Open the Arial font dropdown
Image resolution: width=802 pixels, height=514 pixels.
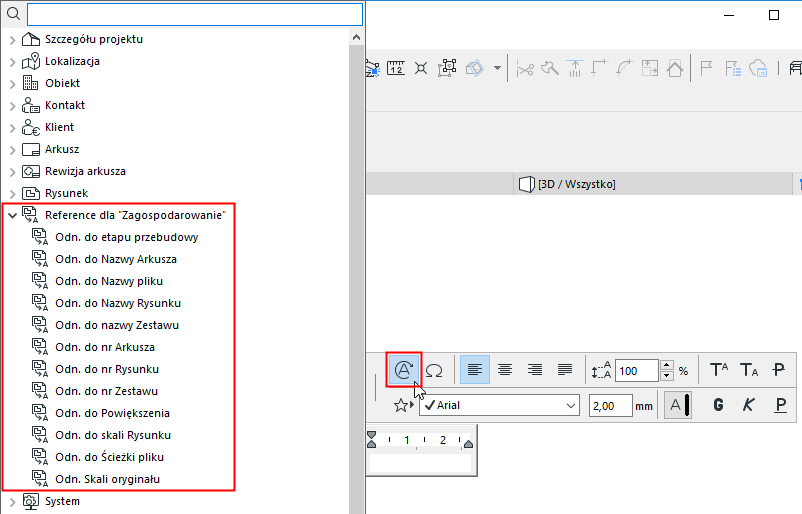(x=499, y=405)
